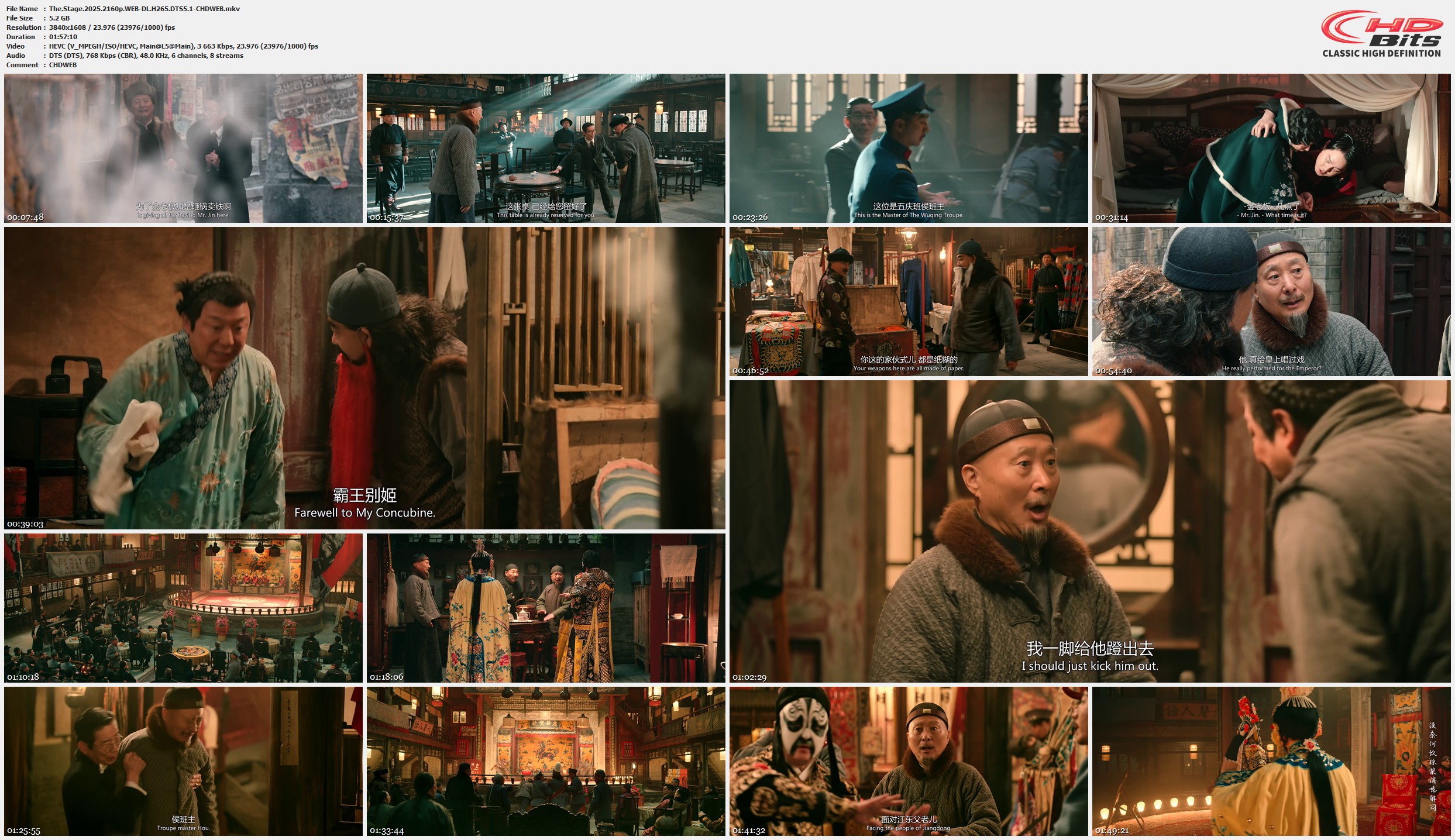This screenshot has width=1455, height=840.
Task: Open the large thumbnail at 01:02:29
Action: tap(1090, 531)
